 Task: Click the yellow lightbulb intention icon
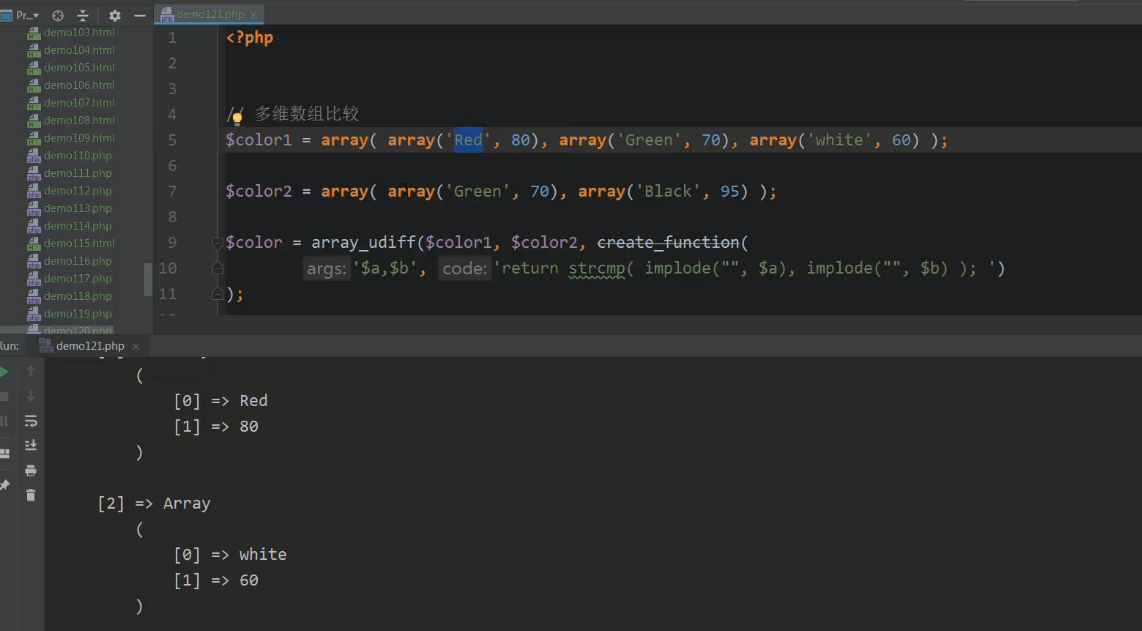coord(237,118)
